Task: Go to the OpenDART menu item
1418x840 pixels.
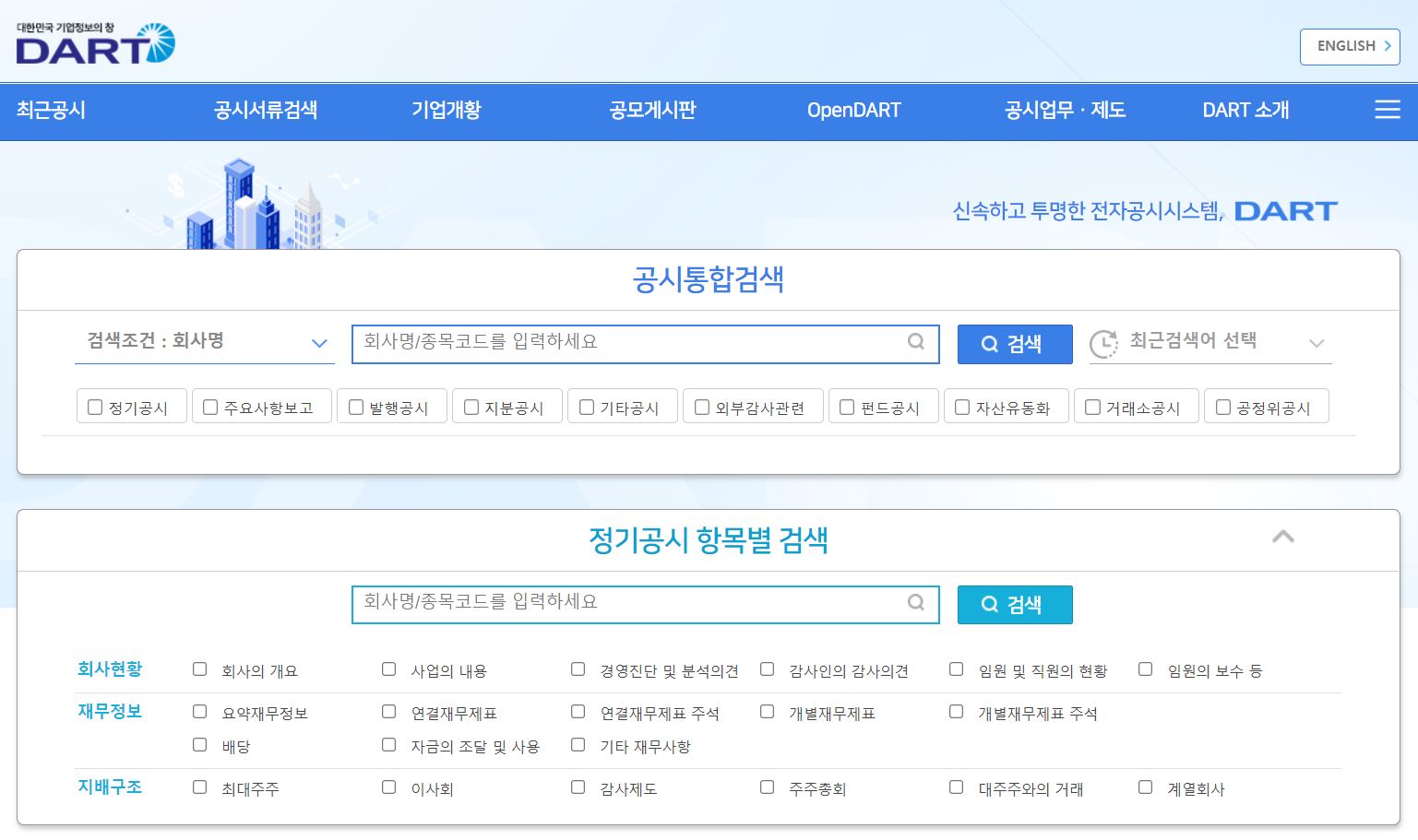Action: click(853, 111)
